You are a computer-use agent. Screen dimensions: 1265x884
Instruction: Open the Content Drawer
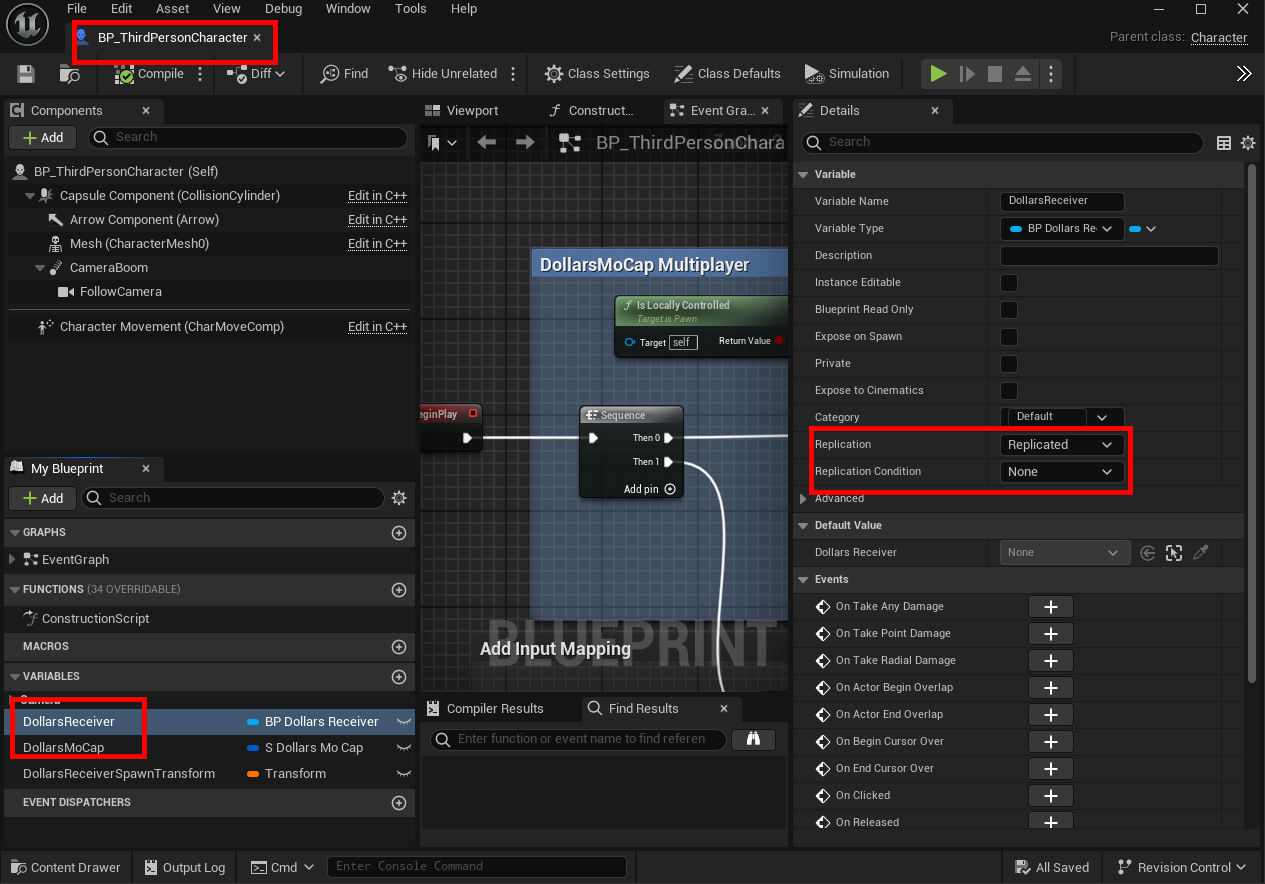65,867
